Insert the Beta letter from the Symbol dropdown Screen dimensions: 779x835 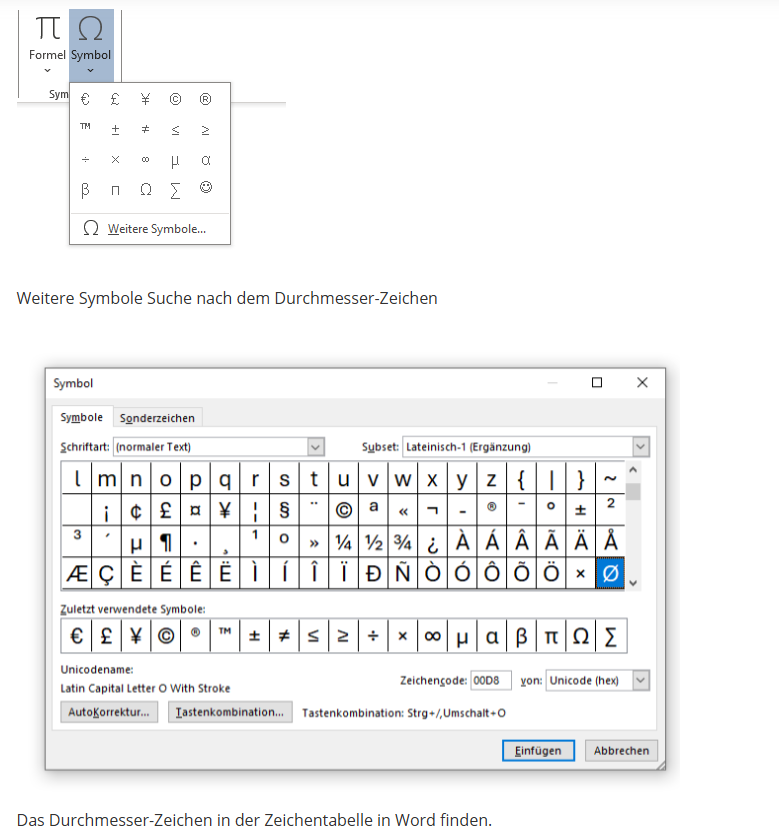pyautogui.click(x=85, y=190)
